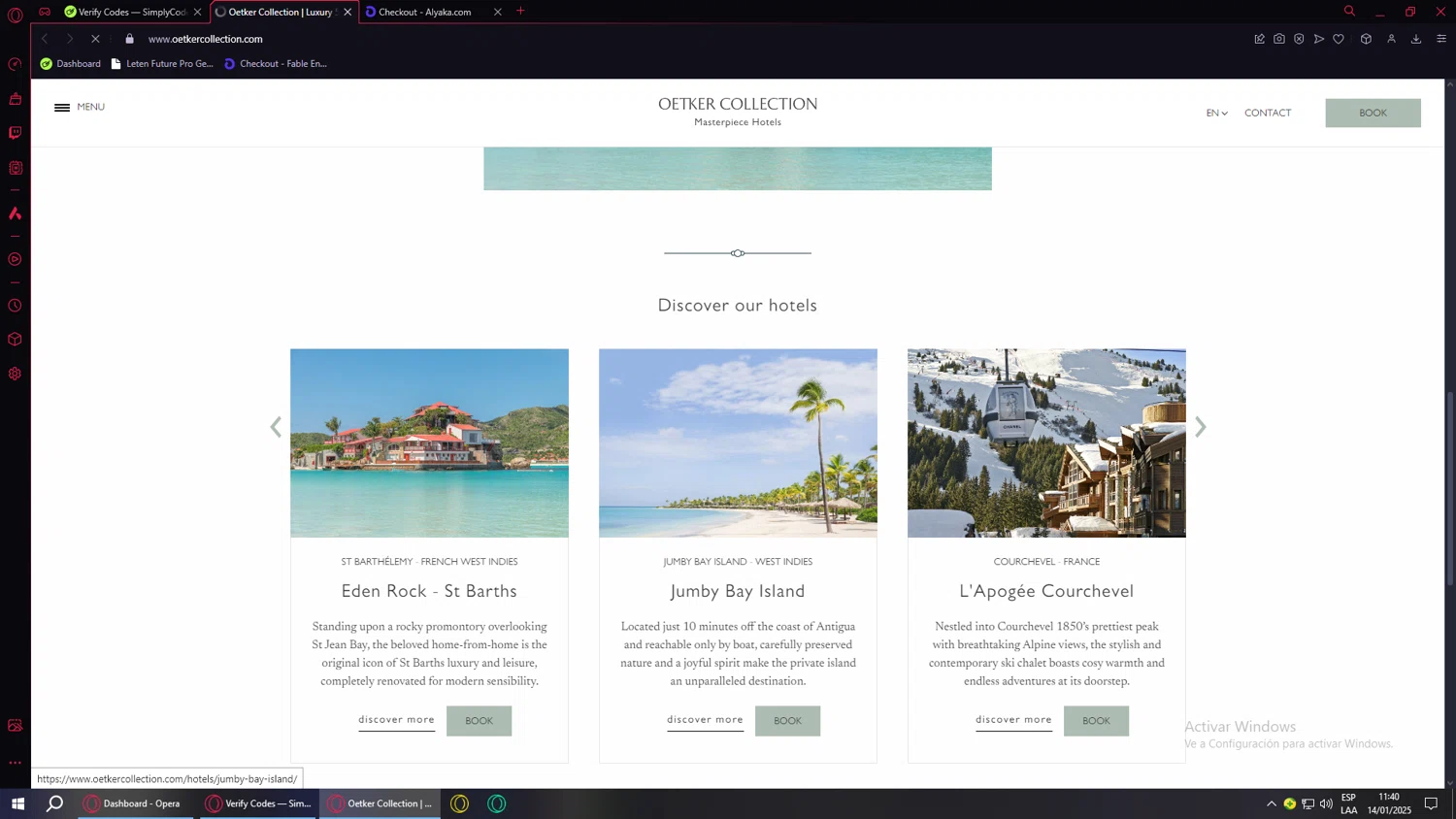
Task: Send page with My Flow arrow
Action: [1318, 39]
